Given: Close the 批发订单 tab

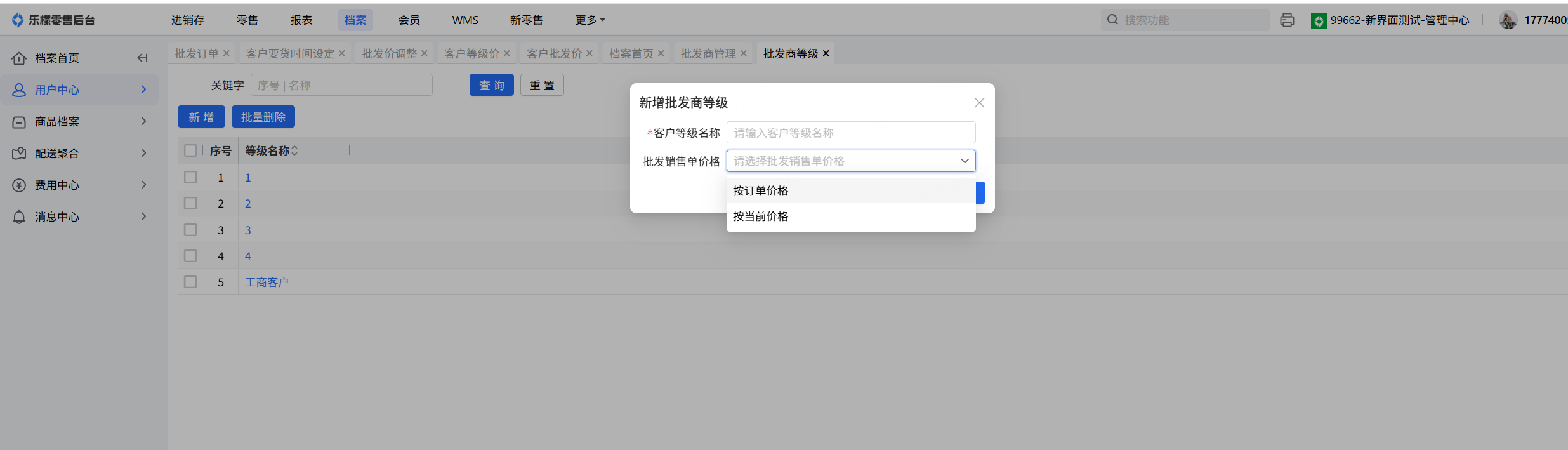Looking at the screenshot, I should (226, 53).
